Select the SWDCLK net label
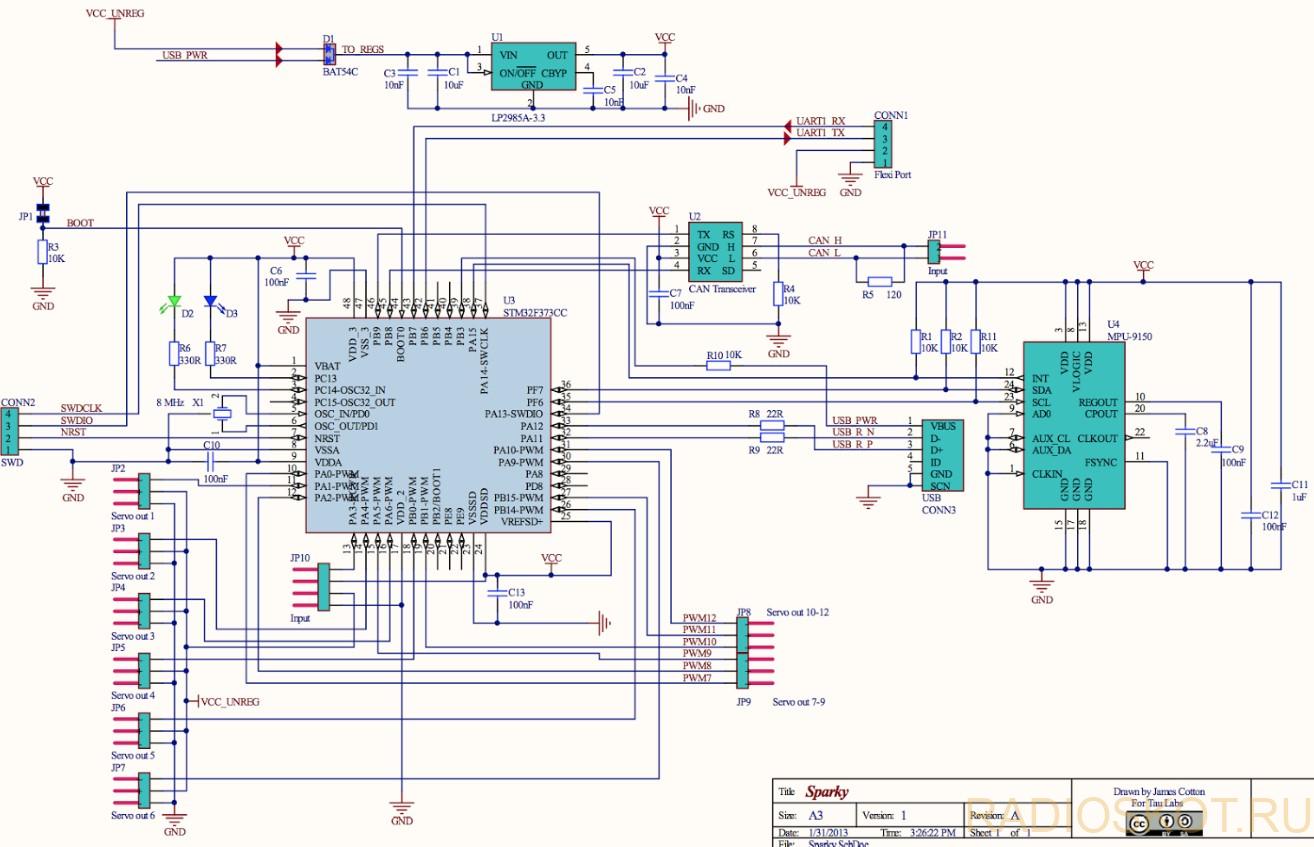This screenshot has height=847, width=1314. 82,409
